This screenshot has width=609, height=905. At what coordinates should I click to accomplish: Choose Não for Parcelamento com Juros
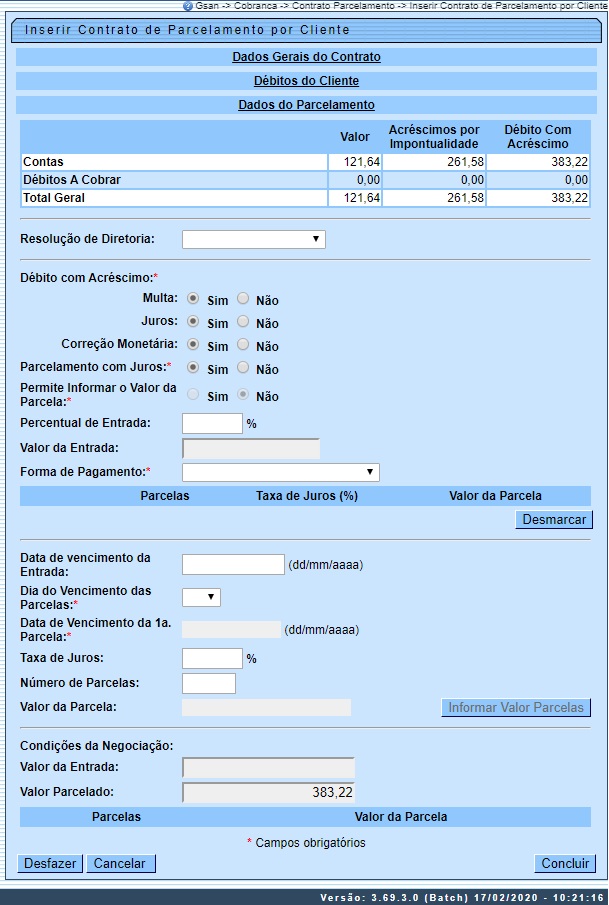tap(243, 368)
